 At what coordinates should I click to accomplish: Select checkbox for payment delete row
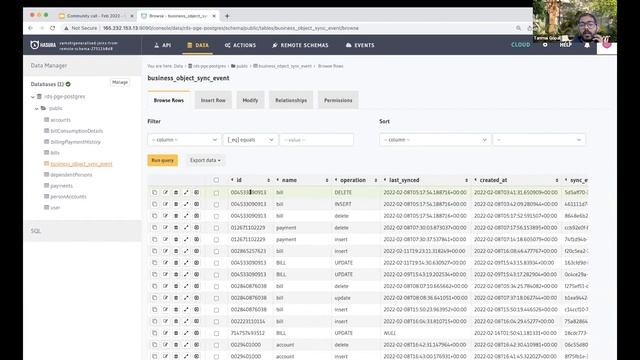pos(216,228)
